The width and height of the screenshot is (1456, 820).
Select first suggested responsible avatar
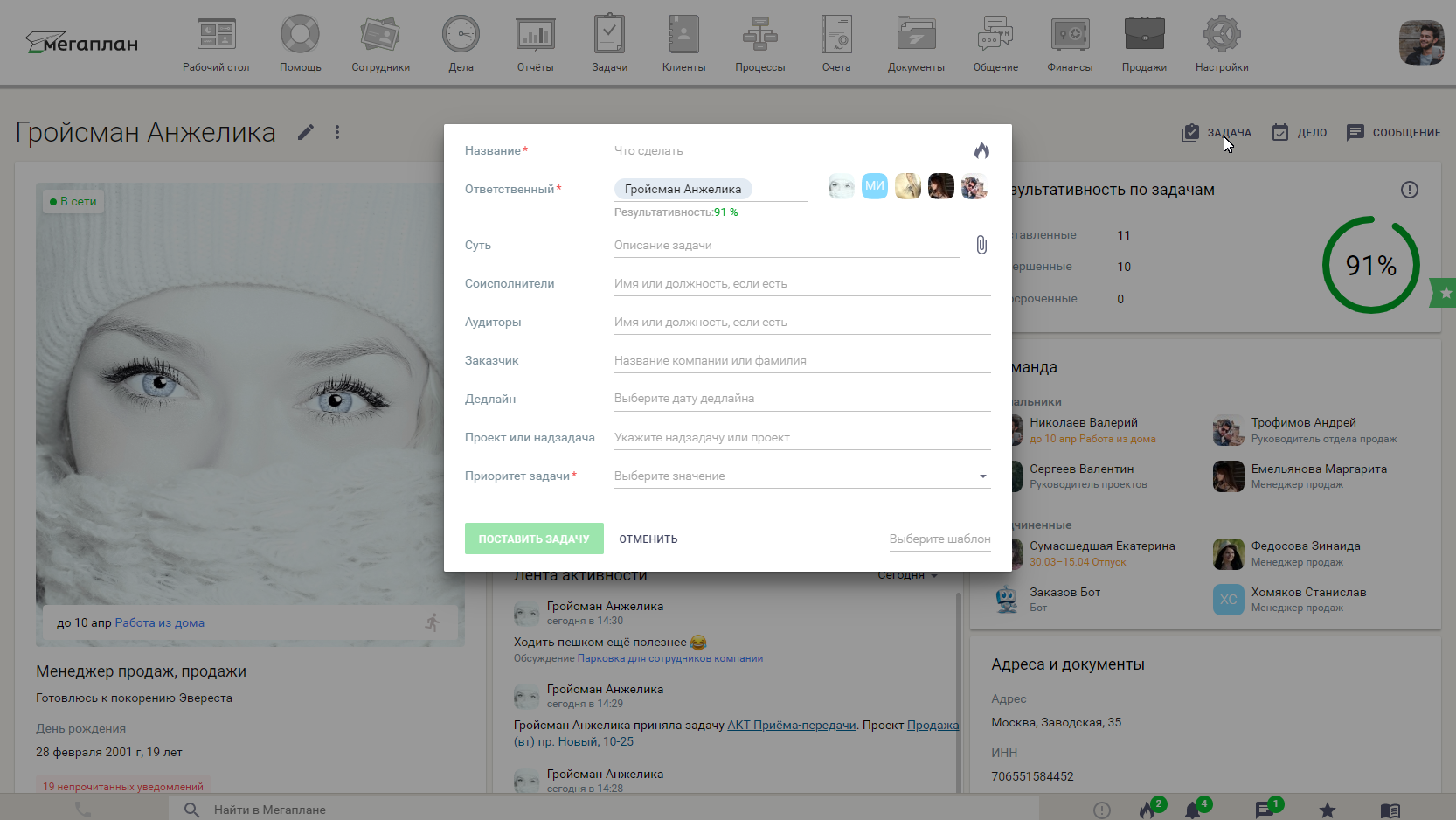click(842, 185)
